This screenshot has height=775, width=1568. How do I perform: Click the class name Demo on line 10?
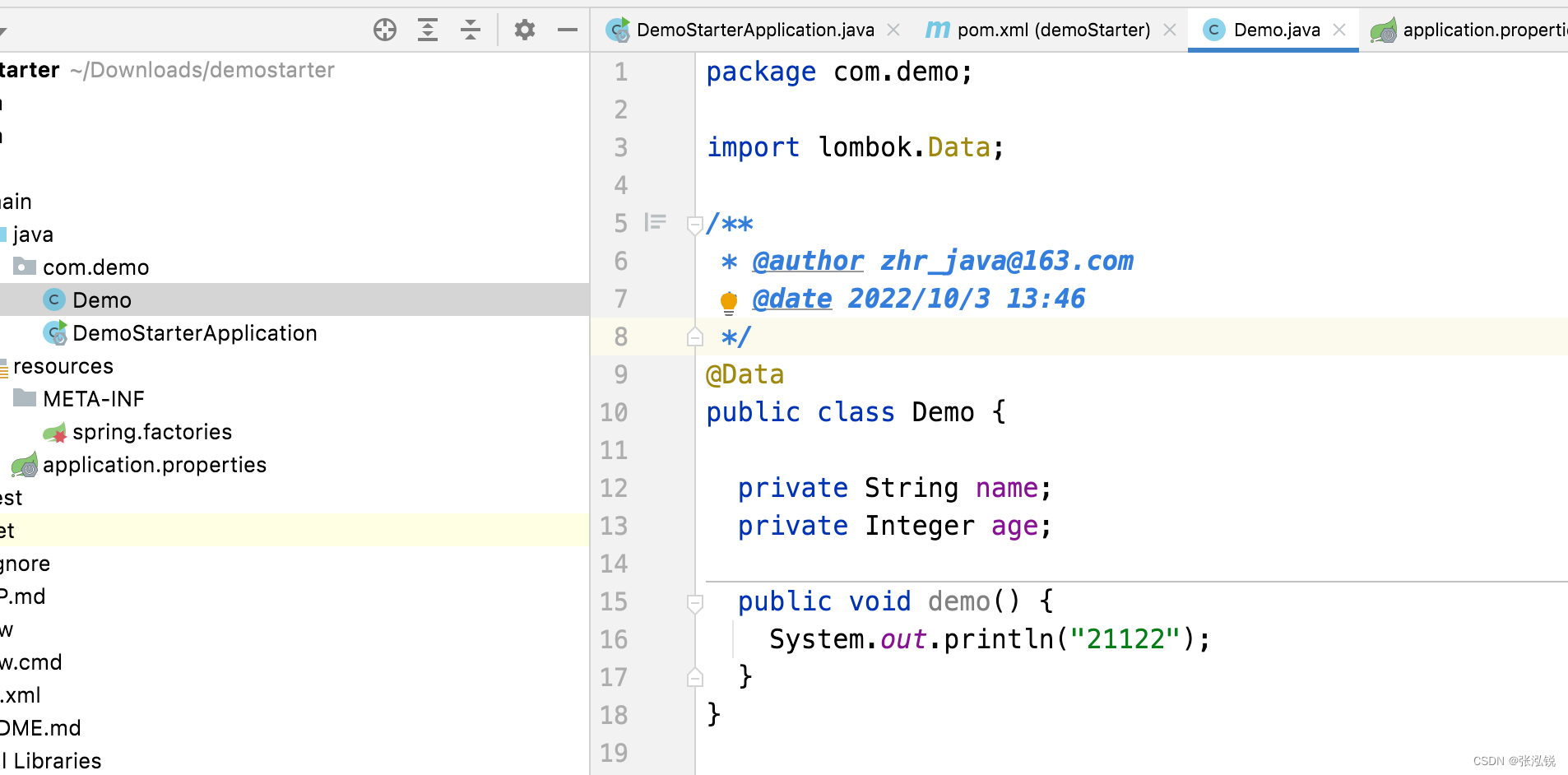(x=943, y=412)
